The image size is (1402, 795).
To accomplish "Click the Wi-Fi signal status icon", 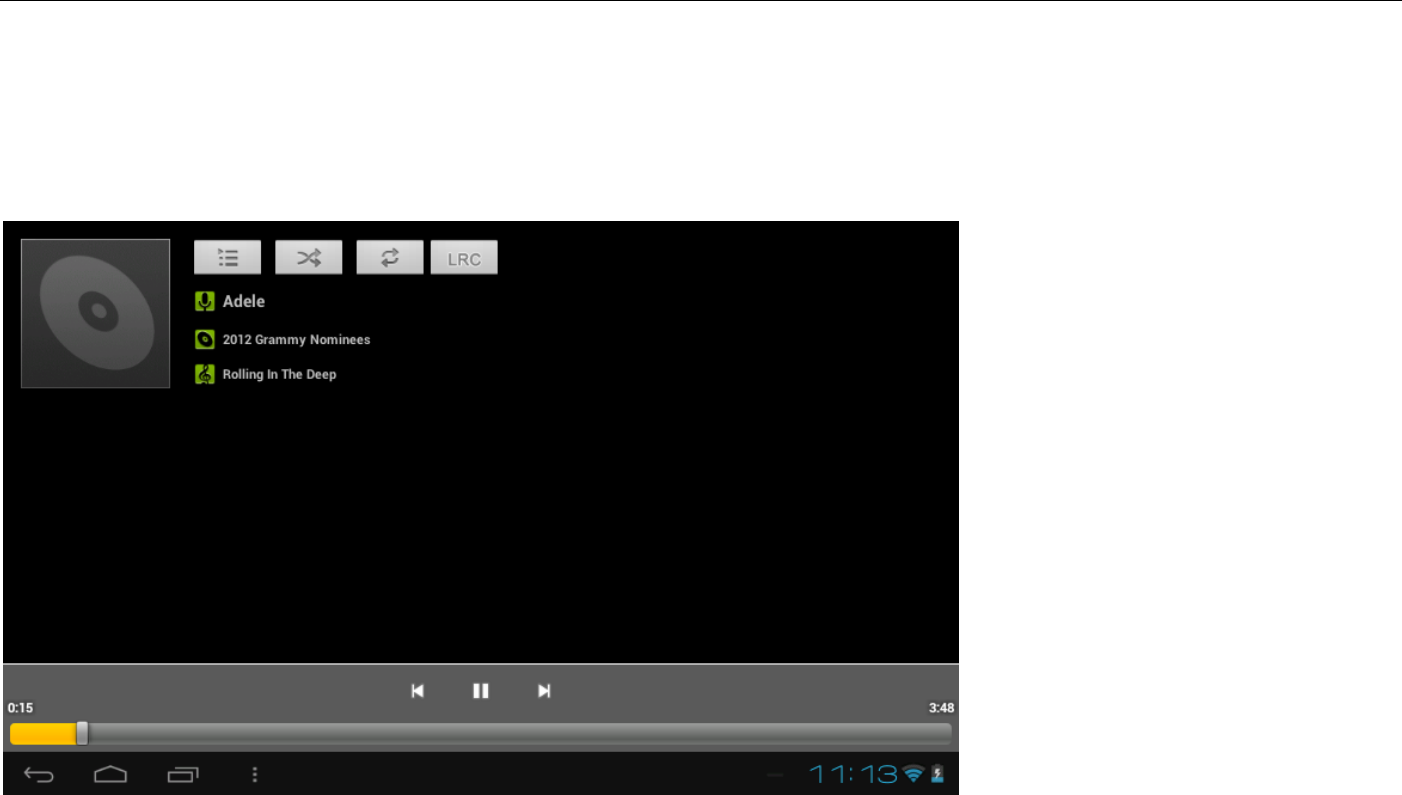I will coord(913,774).
